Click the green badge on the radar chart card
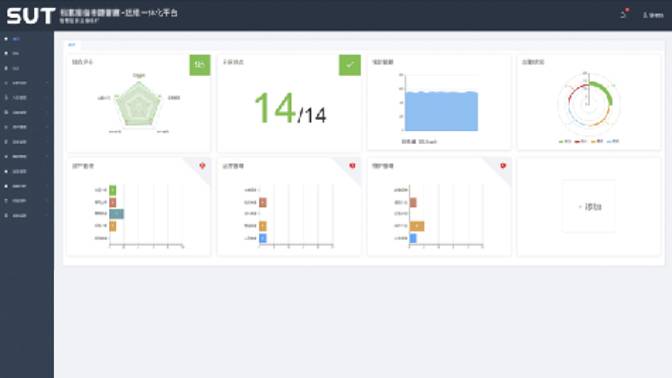This screenshot has height=378, width=672. click(200, 65)
